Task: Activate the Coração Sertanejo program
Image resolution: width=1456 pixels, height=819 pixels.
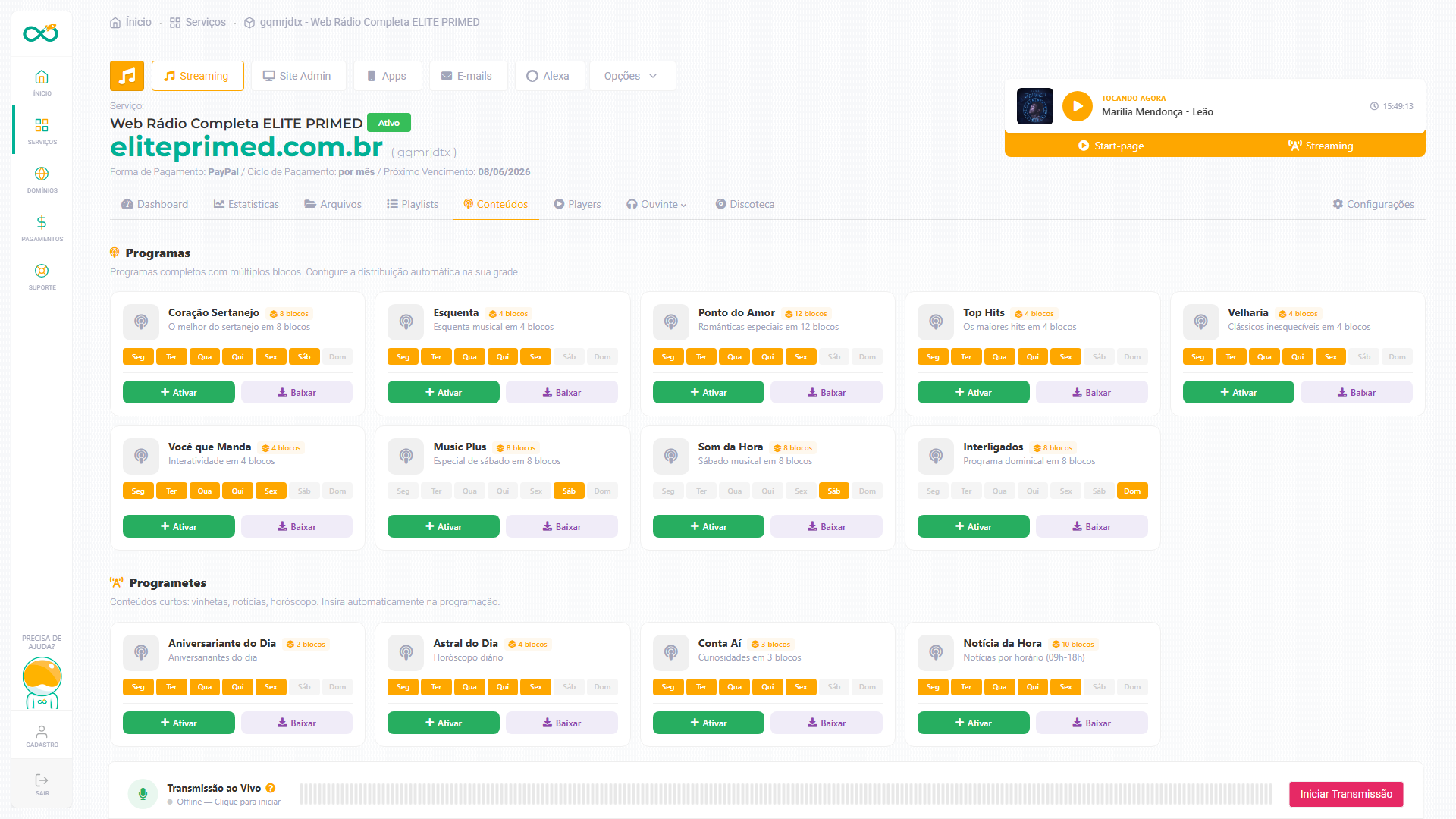Action: pyautogui.click(x=179, y=392)
